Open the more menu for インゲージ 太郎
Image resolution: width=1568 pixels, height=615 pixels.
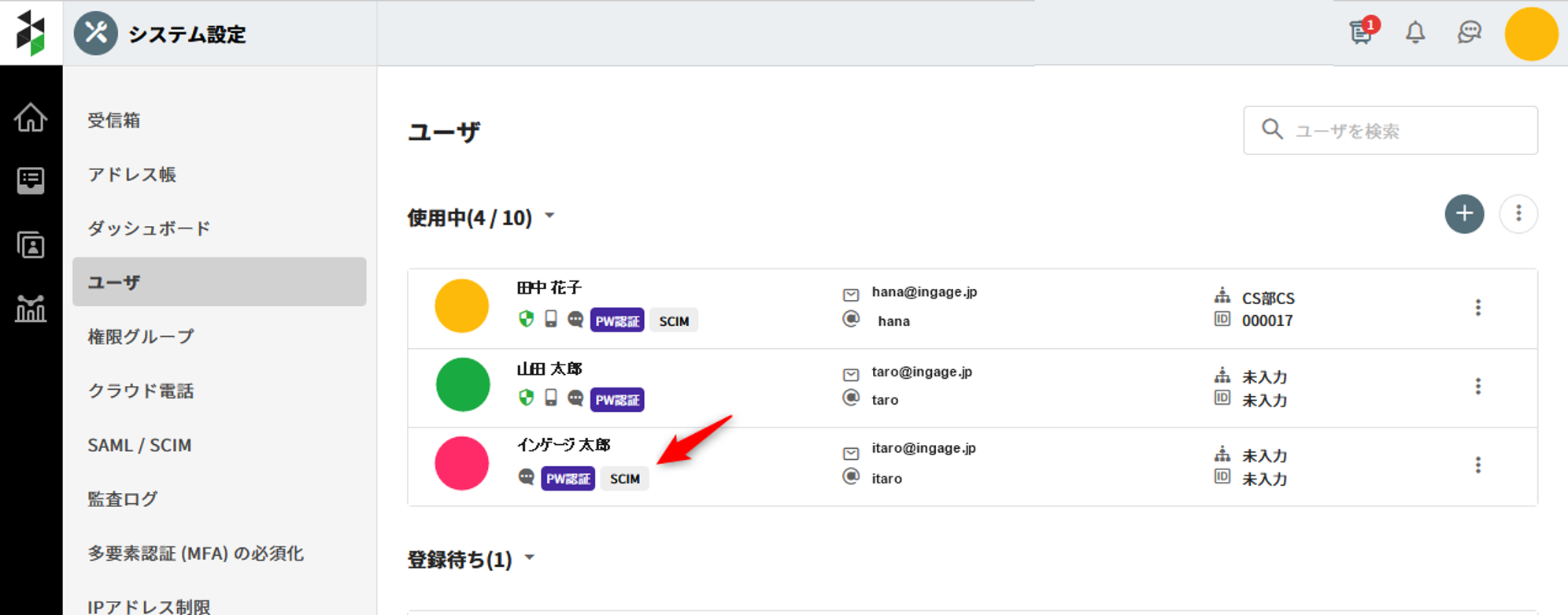1477,465
